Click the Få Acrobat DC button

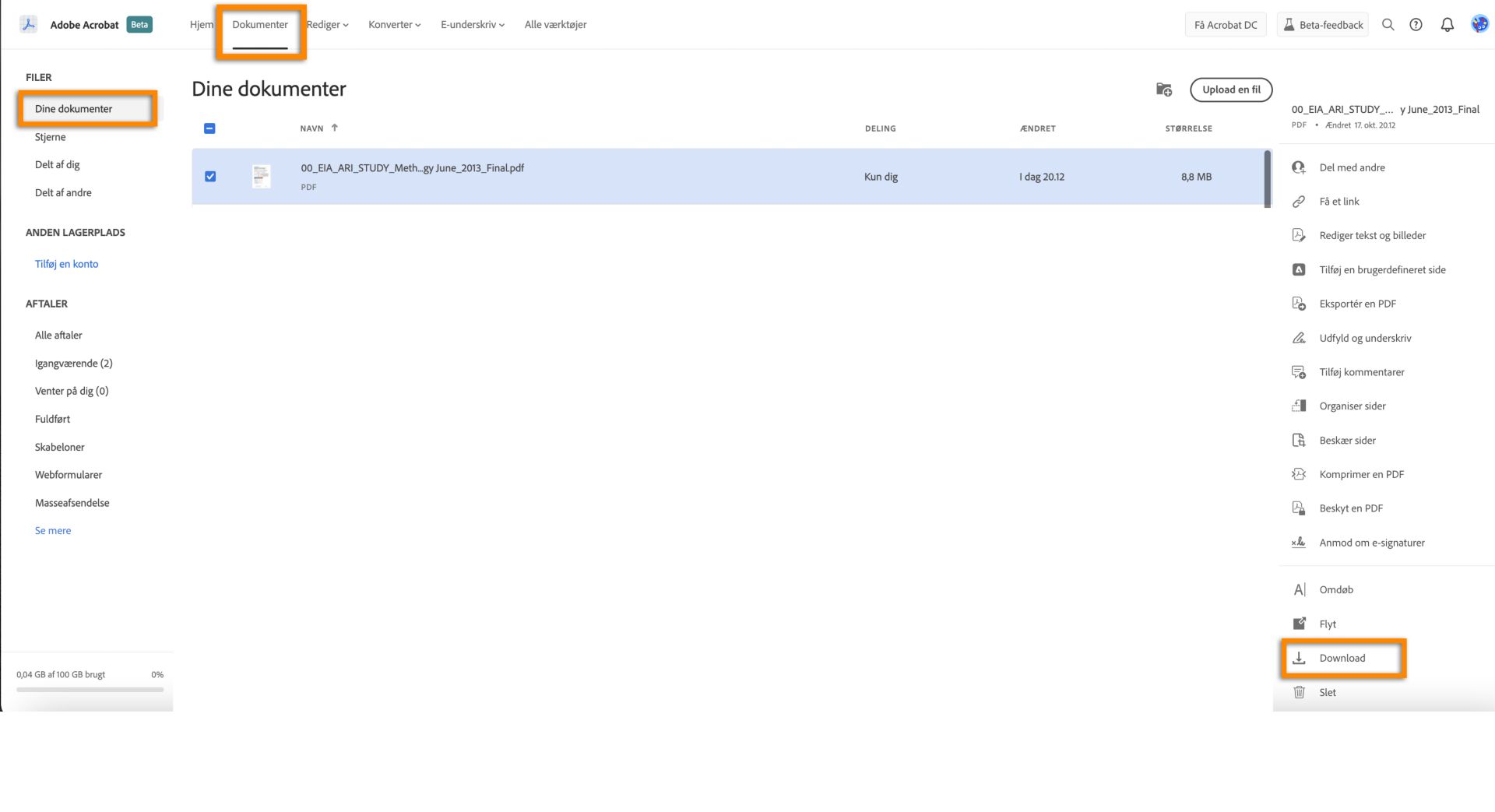pyautogui.click(x=1226, y=25)
